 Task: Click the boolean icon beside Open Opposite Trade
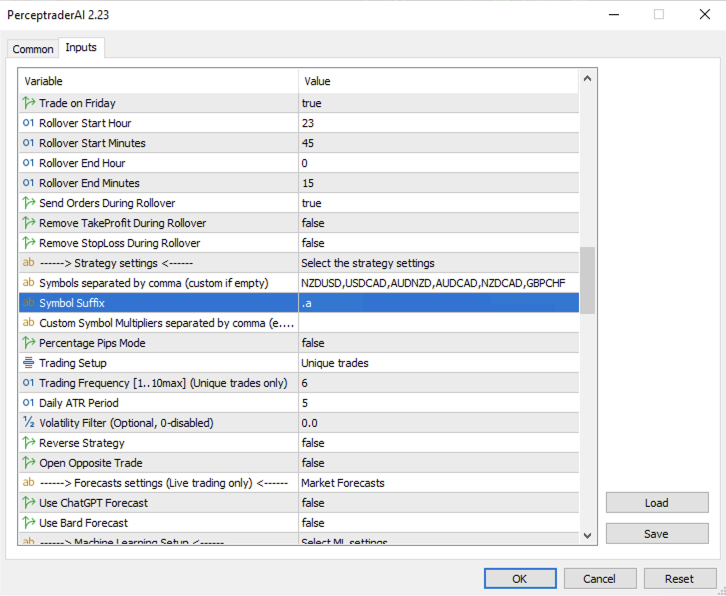tap(29, 463)
